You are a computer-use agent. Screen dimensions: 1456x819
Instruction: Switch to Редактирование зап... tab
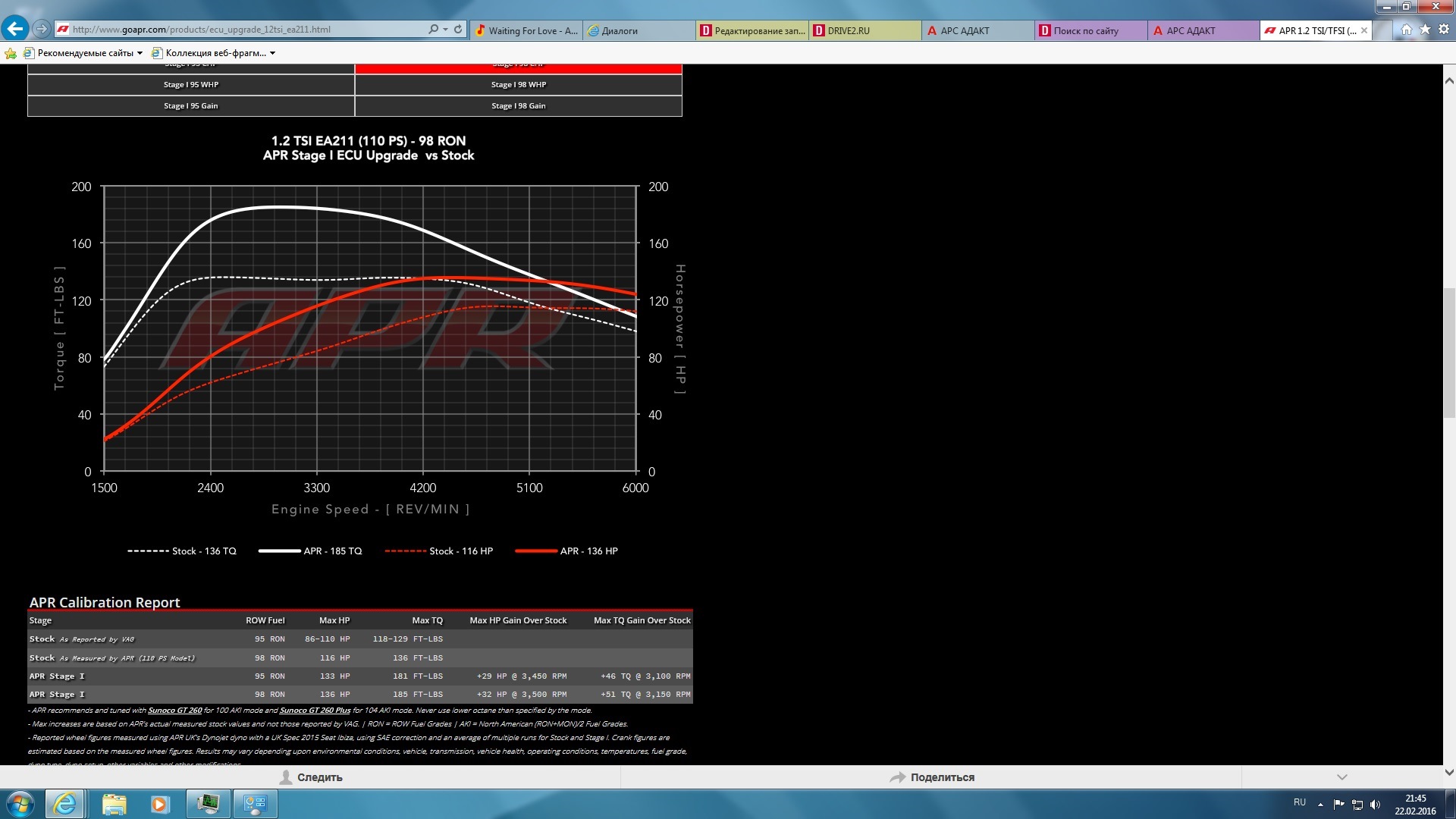(752, 30)
